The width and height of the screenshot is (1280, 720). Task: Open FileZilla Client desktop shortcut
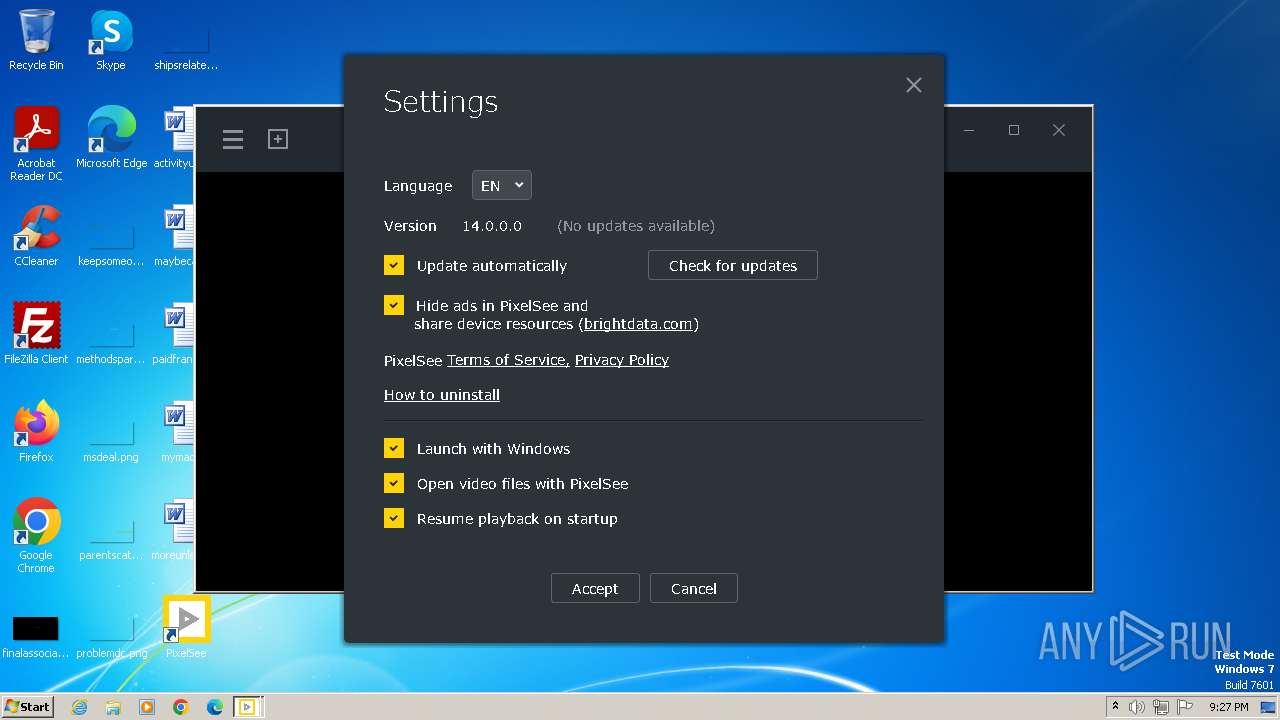click(x=36, y=333)
